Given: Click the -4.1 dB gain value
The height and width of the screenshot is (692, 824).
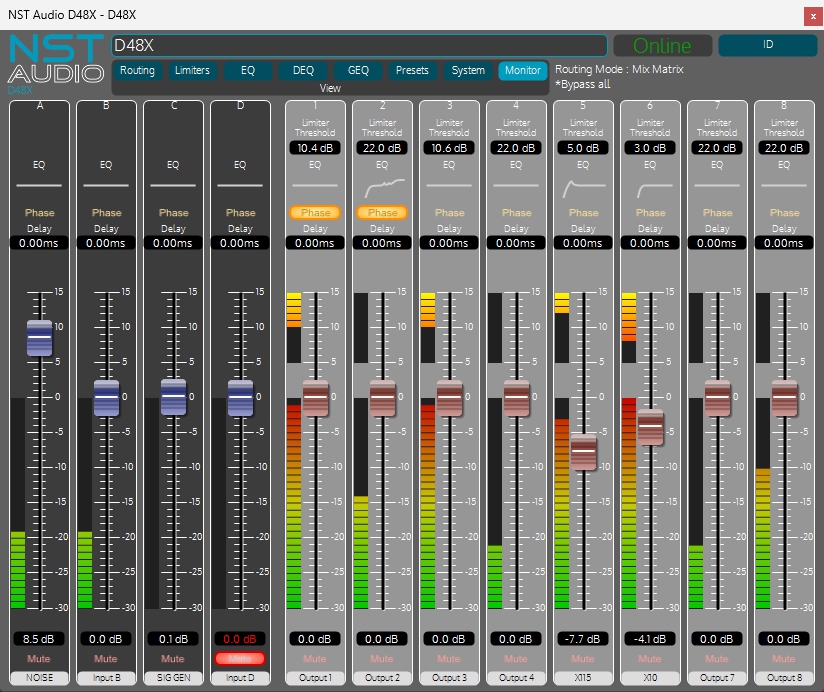Looking at the screenshot, I should point(650,639).
